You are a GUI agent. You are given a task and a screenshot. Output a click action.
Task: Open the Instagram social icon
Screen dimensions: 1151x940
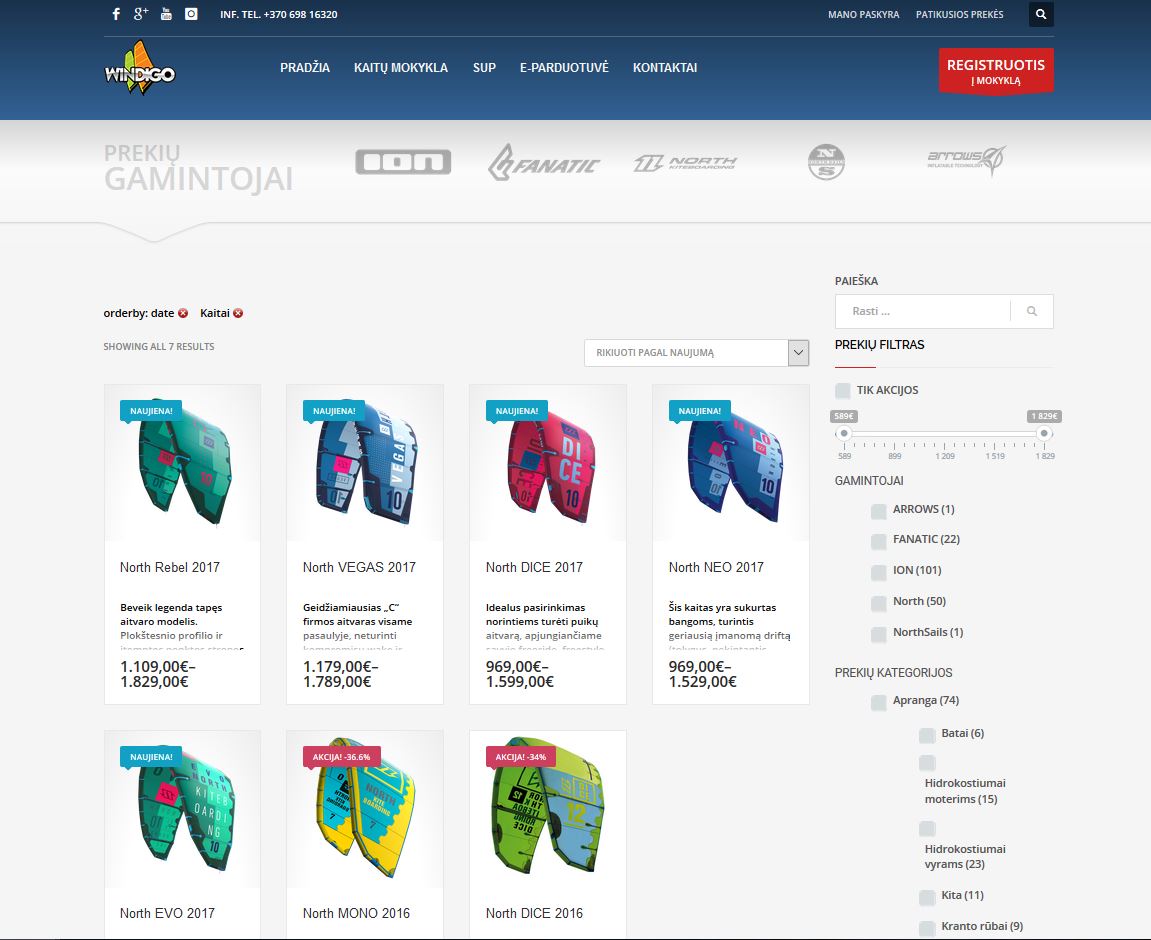(x=191, y=14)
